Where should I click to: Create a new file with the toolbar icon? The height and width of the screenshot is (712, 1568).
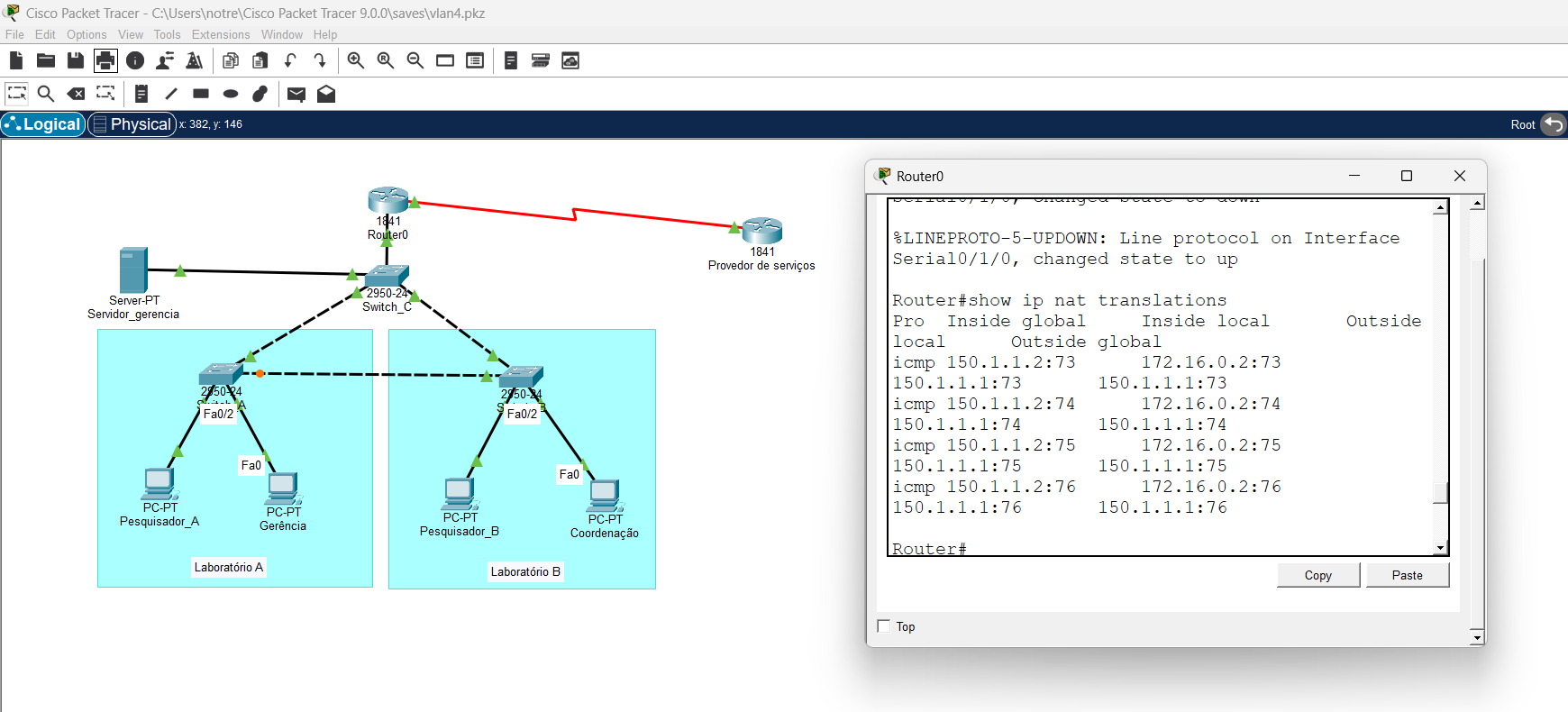(x=16, y=60)
